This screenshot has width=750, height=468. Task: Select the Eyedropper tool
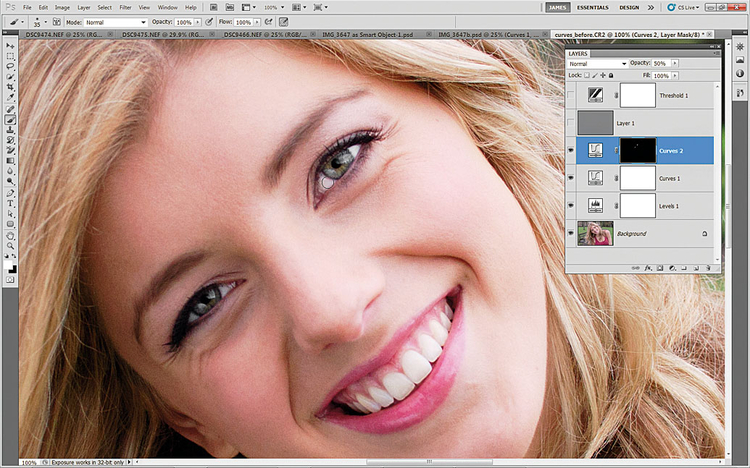click(10, 97)
